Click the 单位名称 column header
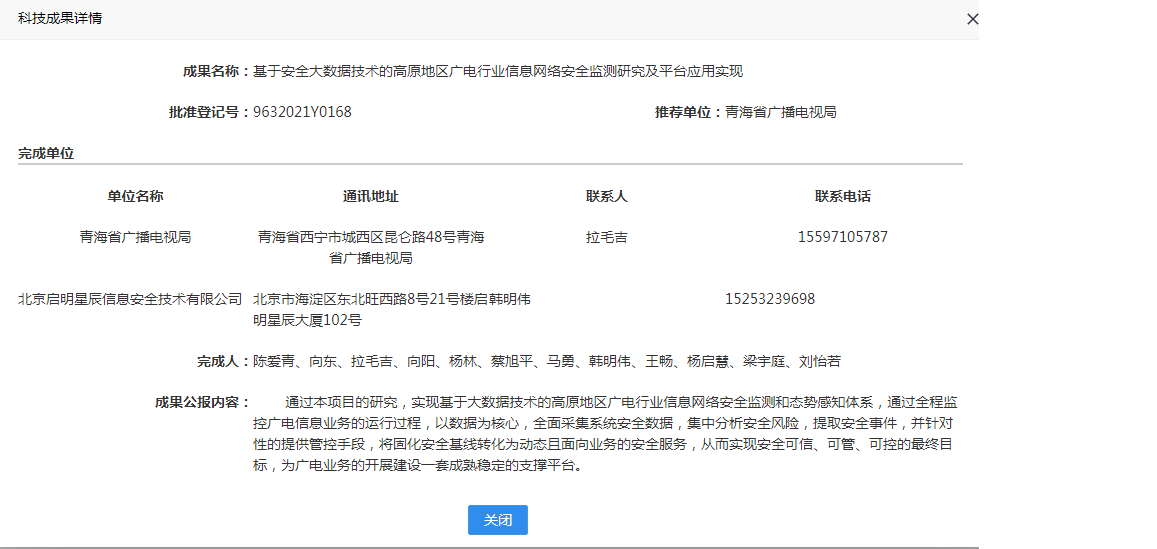 pos(135,196)
